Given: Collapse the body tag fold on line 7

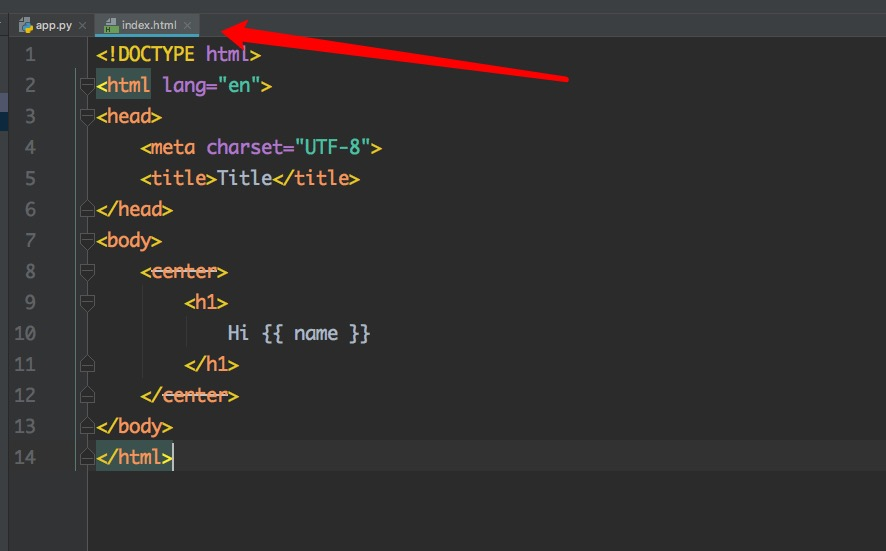Looking at the screenshot, I should pyautogui.click(x=87, y=241).
